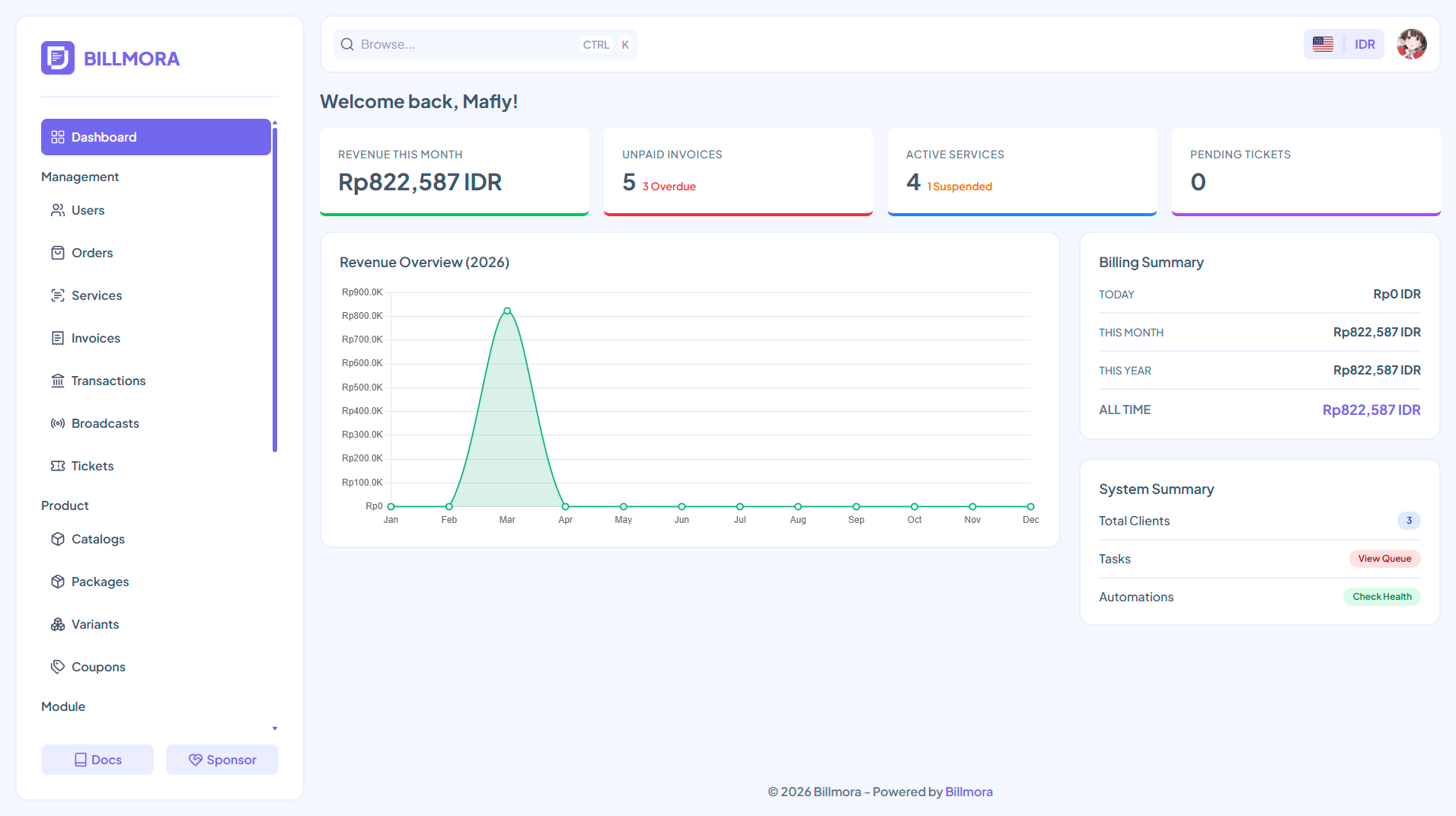
Task: Select the Broadcasts signal icon
Action: coord(59,423)
